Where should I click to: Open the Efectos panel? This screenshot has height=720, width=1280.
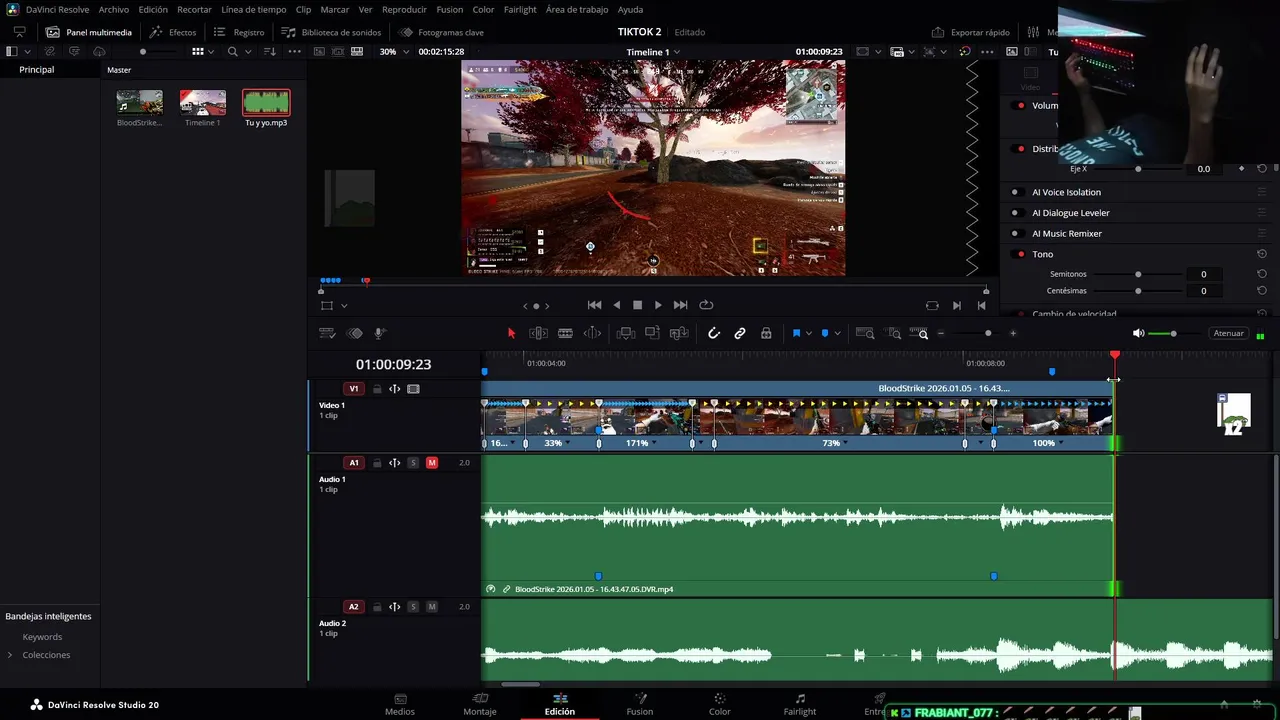tap(173, 32)
